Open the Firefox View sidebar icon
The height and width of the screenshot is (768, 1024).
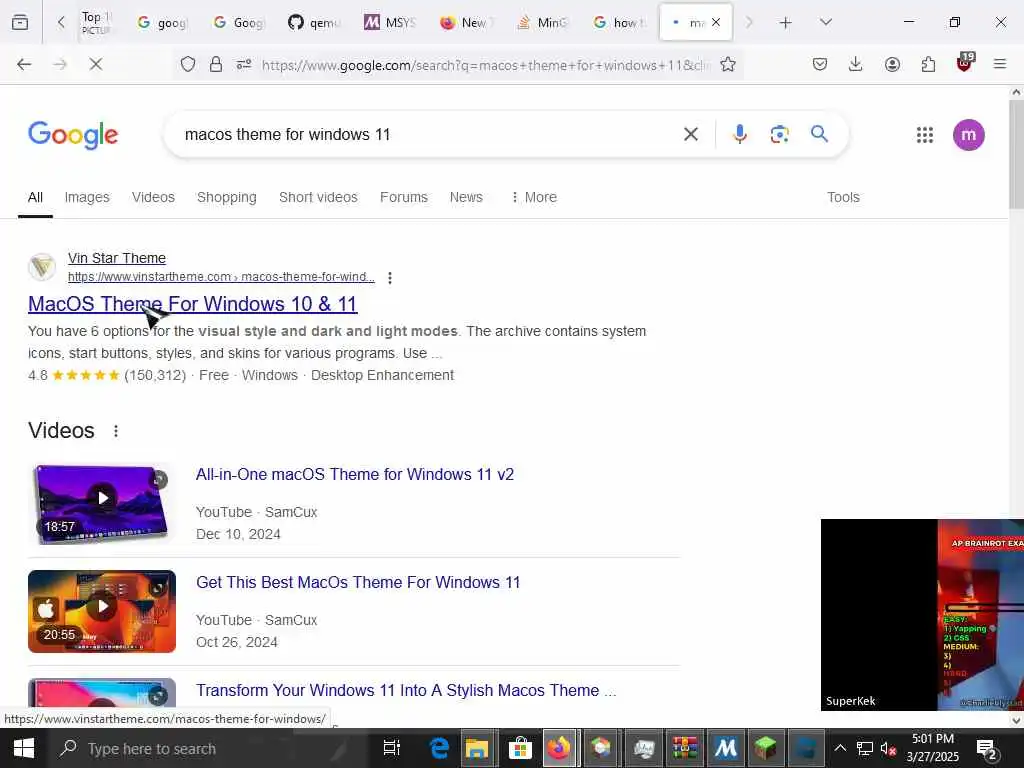20,22
